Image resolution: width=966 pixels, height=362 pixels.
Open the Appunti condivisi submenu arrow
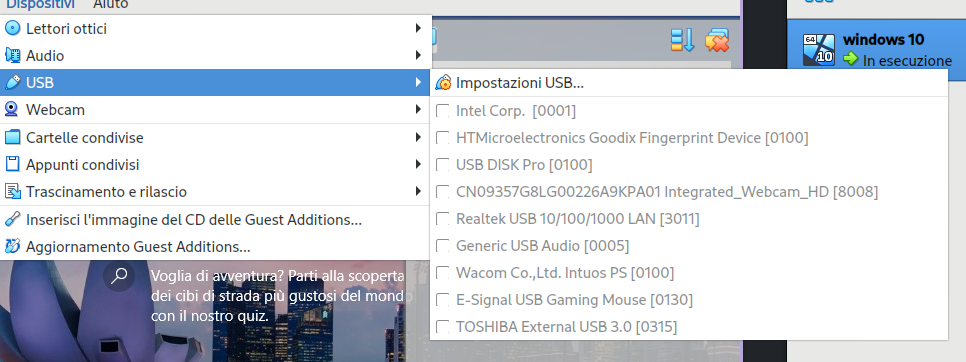coord(418,164)
